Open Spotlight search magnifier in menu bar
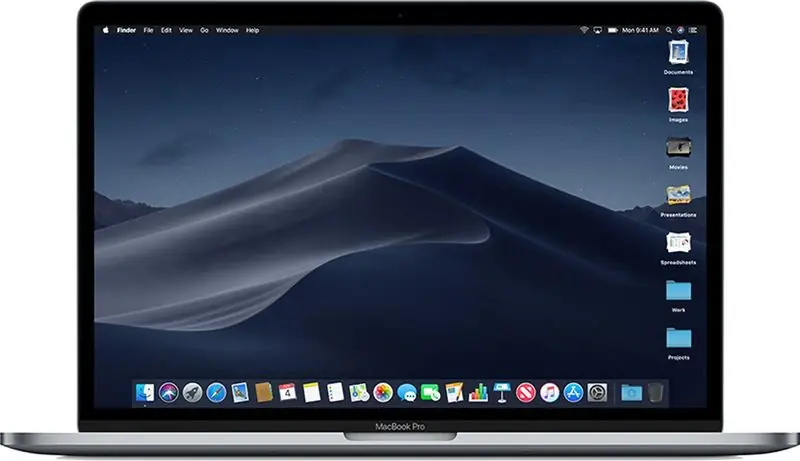Image resolution: width=800 pixels, height=461 pixels. click(668, 30)
